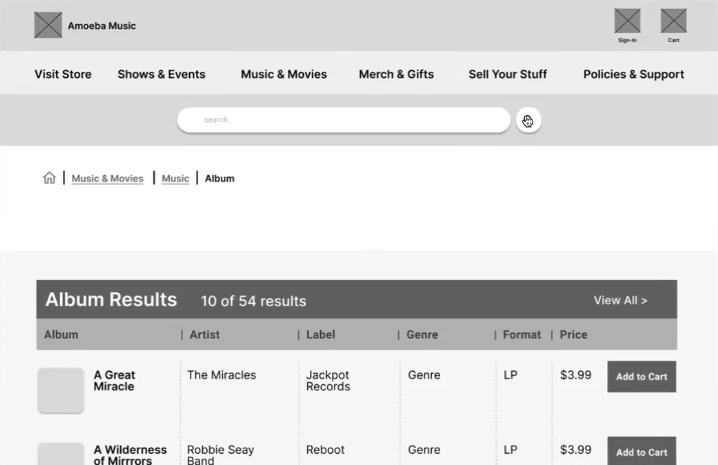Click A Wilderness of Mirrrors title

pyautogui.click(x=130, y=455)
